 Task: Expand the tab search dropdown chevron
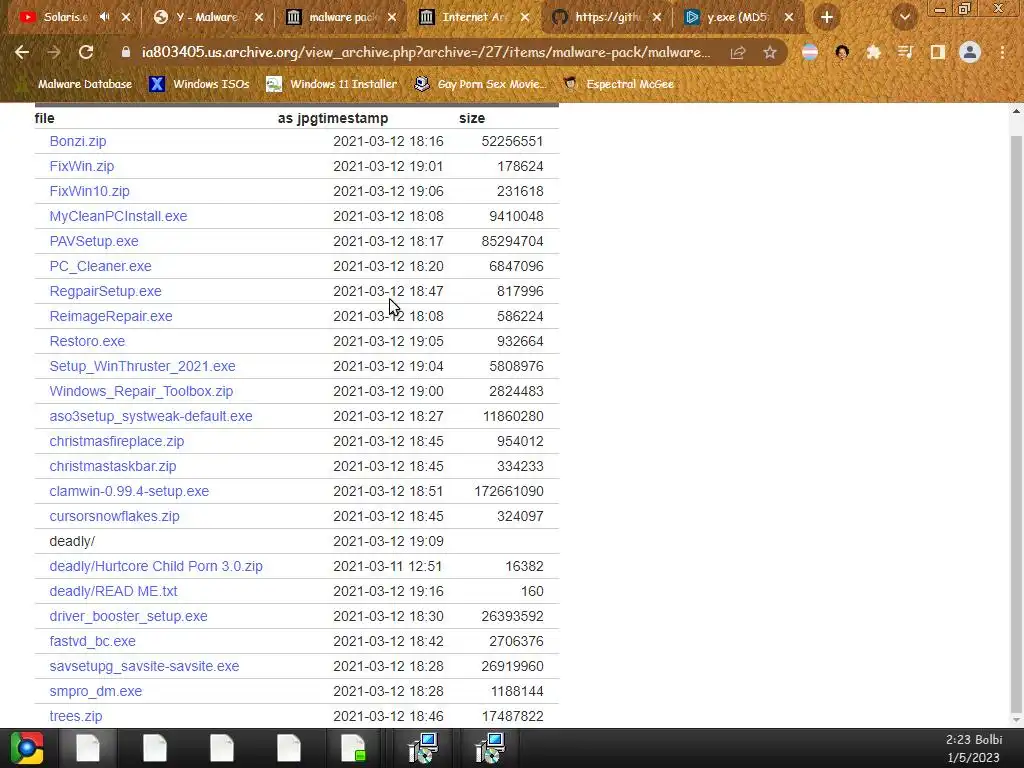pos(904,17)
